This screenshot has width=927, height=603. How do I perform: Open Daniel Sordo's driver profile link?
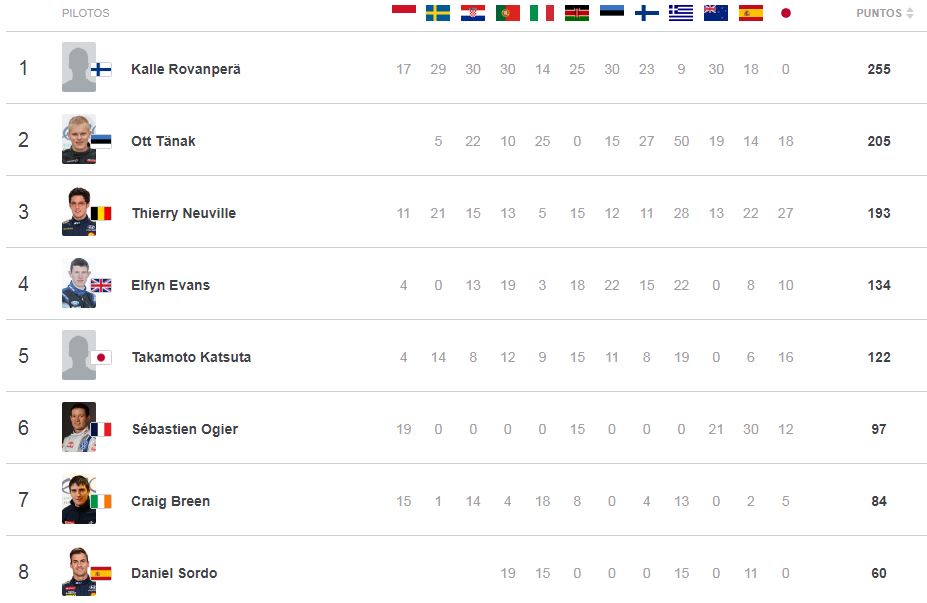pos(174,573)
